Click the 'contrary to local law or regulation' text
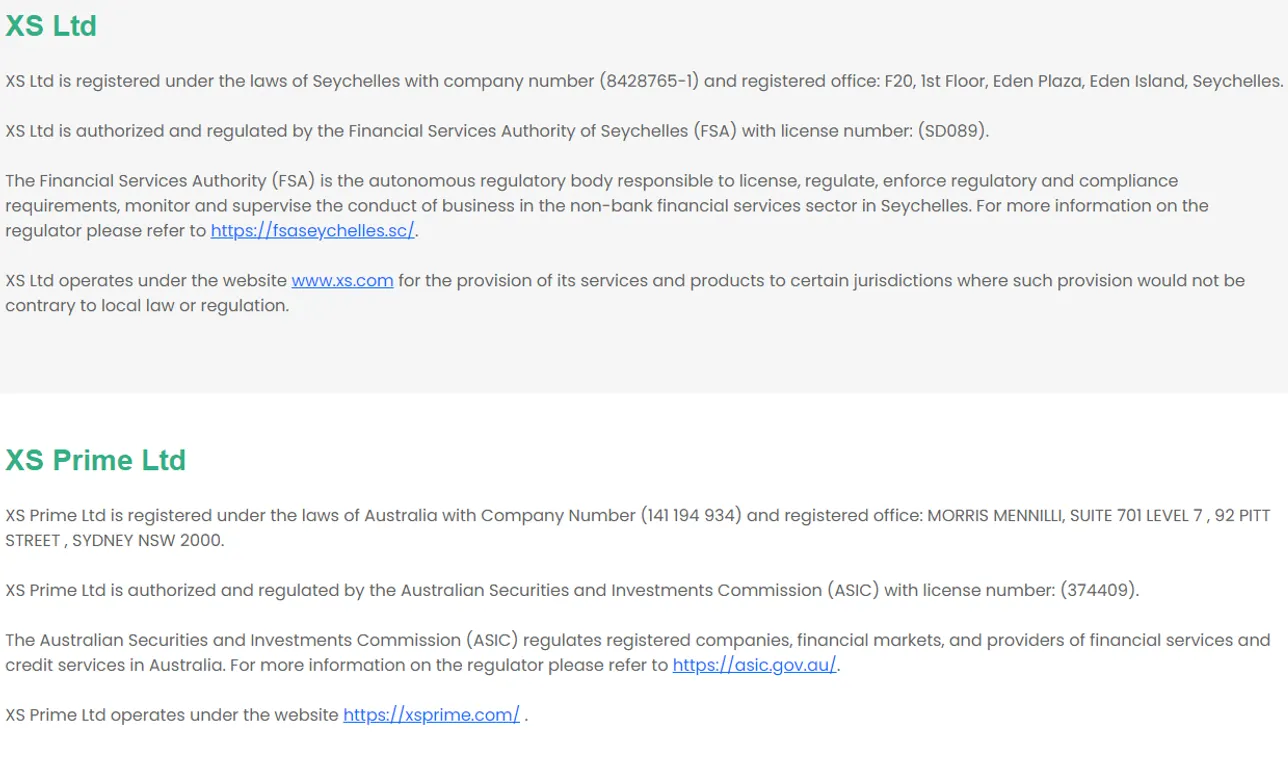1288x768 pixels. pyautogui.click(x=147, y=306)
